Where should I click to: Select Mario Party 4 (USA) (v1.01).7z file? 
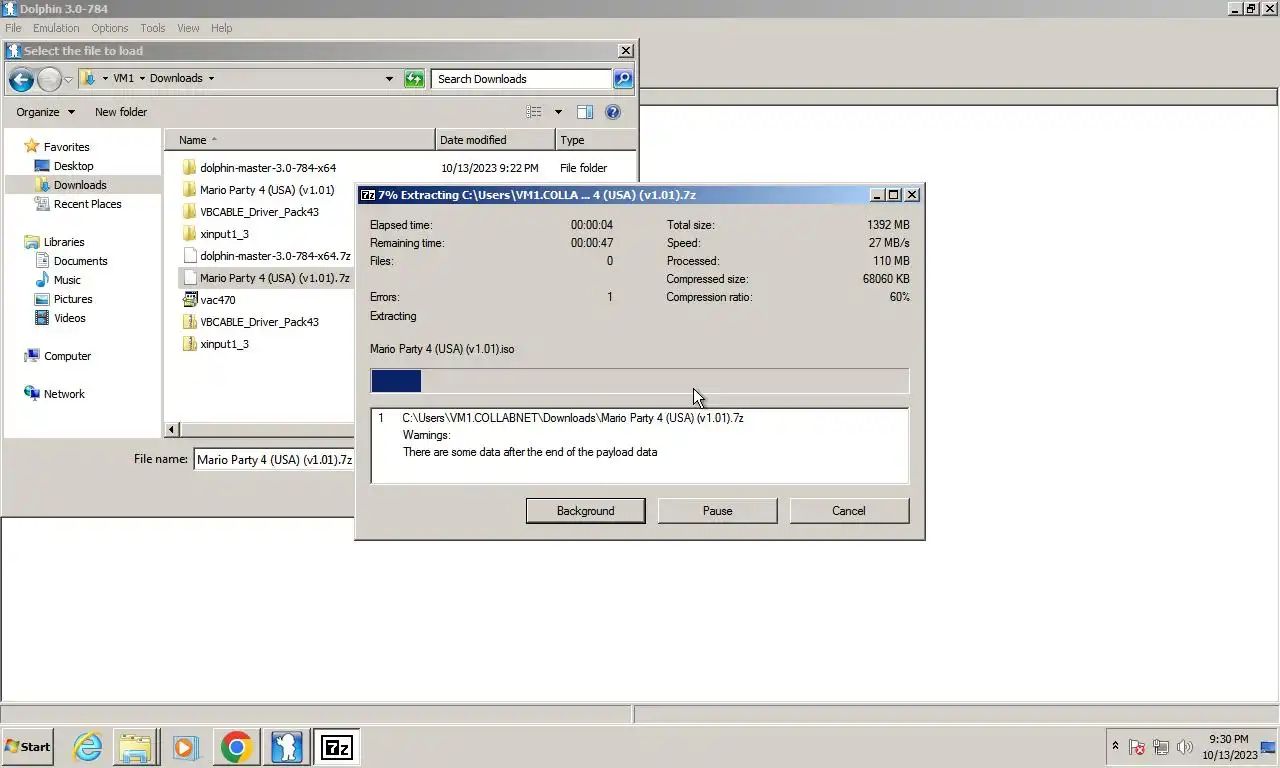(267, 278)
